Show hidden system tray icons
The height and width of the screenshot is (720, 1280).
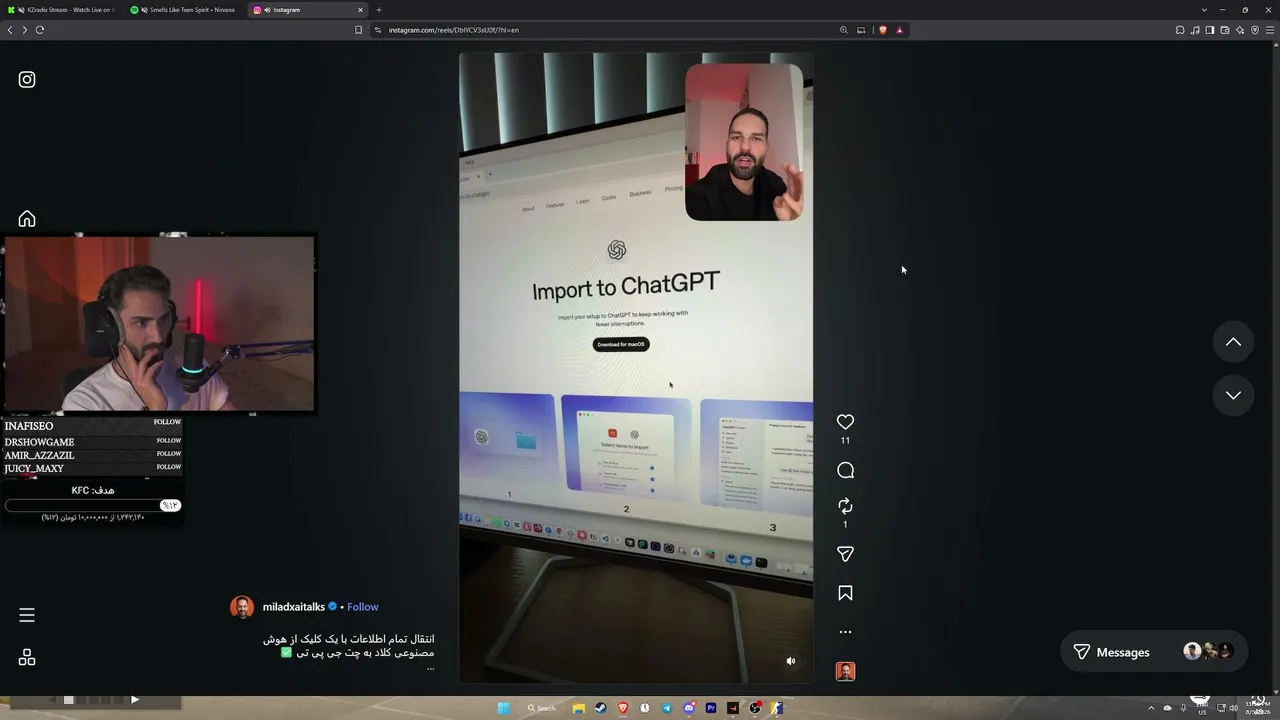1151,708
